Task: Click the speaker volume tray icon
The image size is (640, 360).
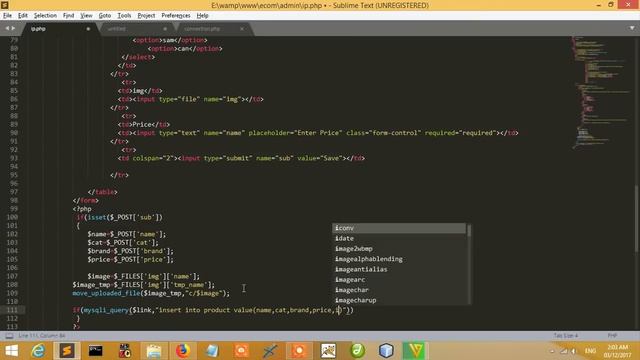Action: 573,351
